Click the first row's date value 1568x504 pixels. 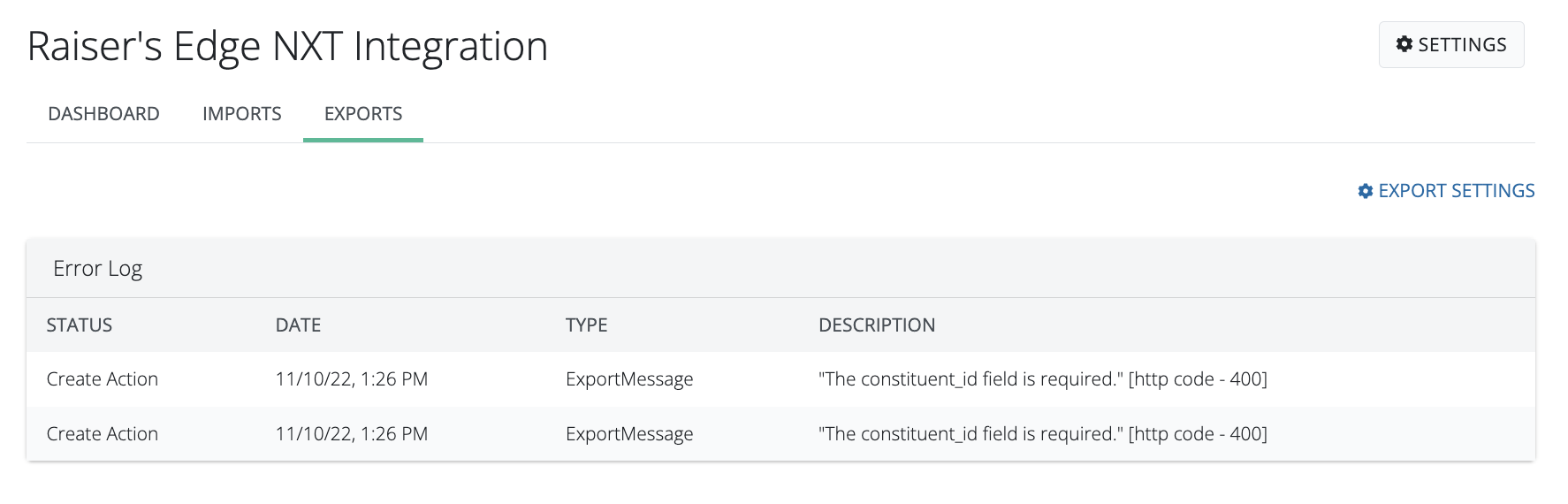pyautogui.click(x=352, y=379)
